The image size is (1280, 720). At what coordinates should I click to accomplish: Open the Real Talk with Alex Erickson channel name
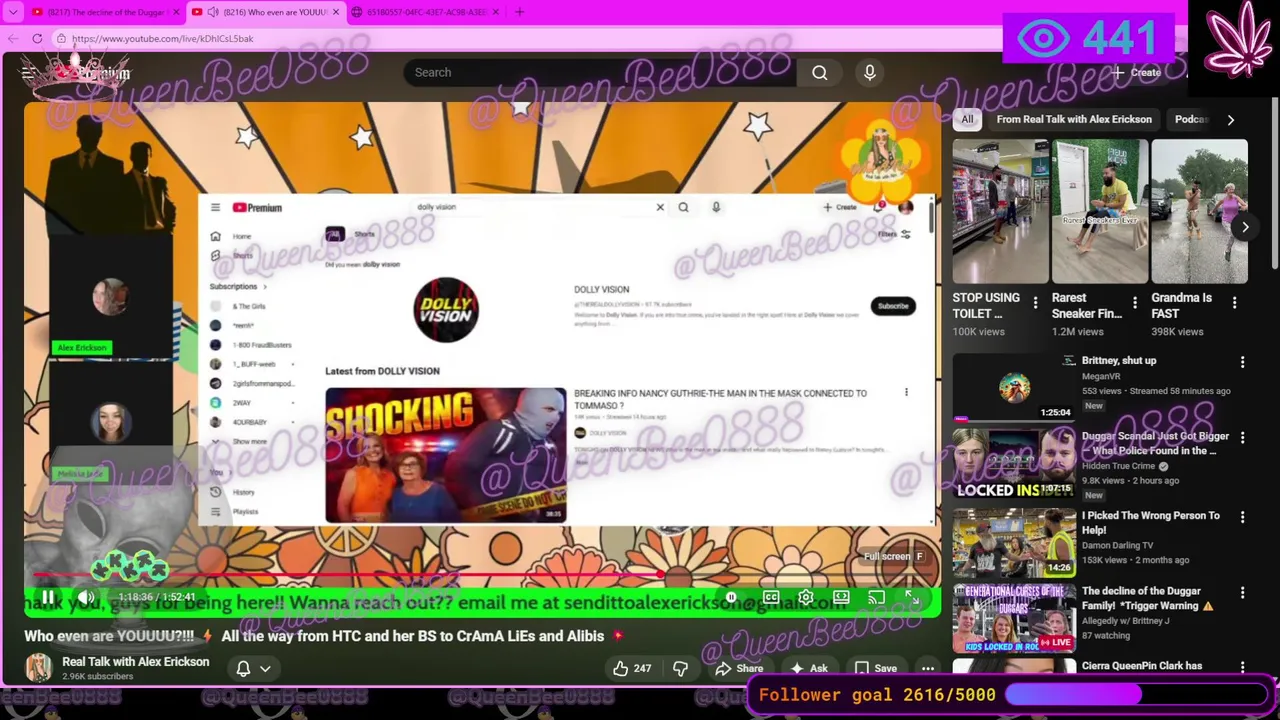136,661
